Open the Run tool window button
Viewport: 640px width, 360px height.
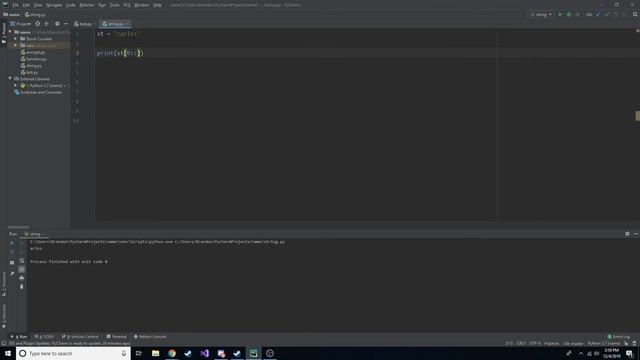19,337
